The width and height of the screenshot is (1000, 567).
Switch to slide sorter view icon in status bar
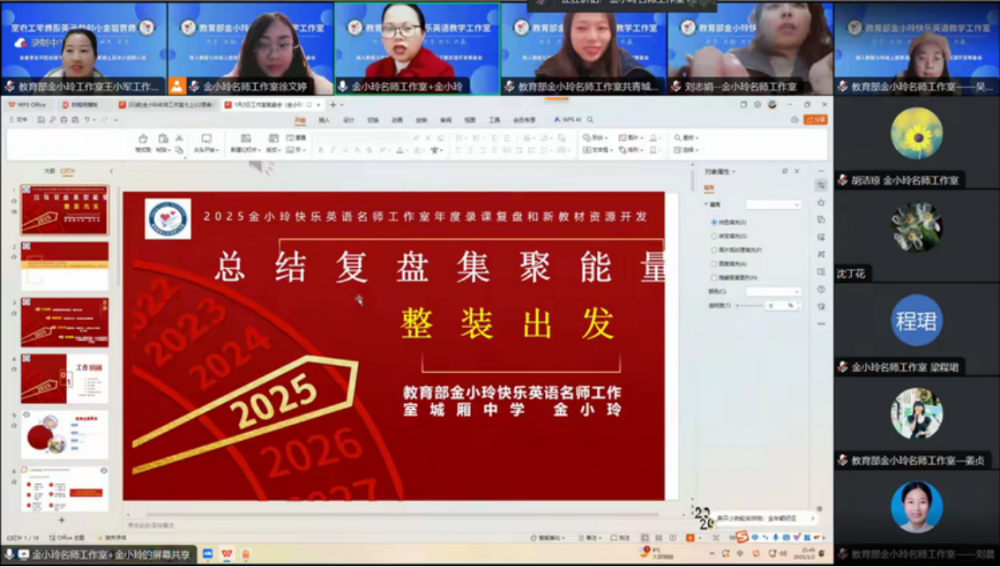coord(658,538)
